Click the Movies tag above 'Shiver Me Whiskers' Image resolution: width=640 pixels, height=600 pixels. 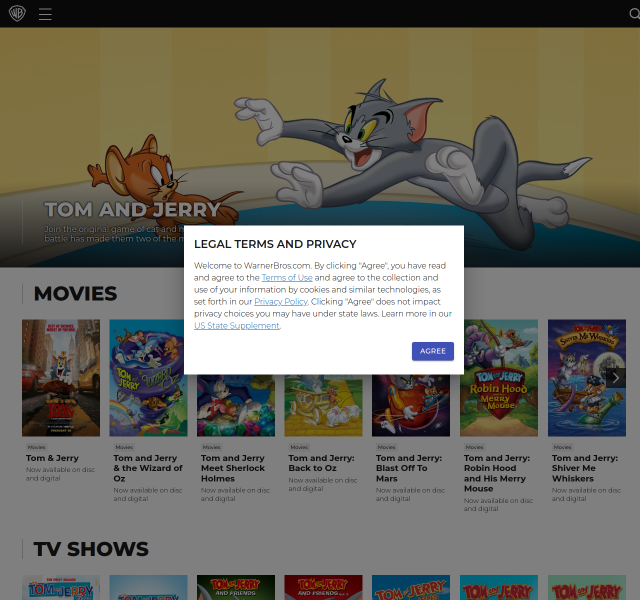(562, 447)
